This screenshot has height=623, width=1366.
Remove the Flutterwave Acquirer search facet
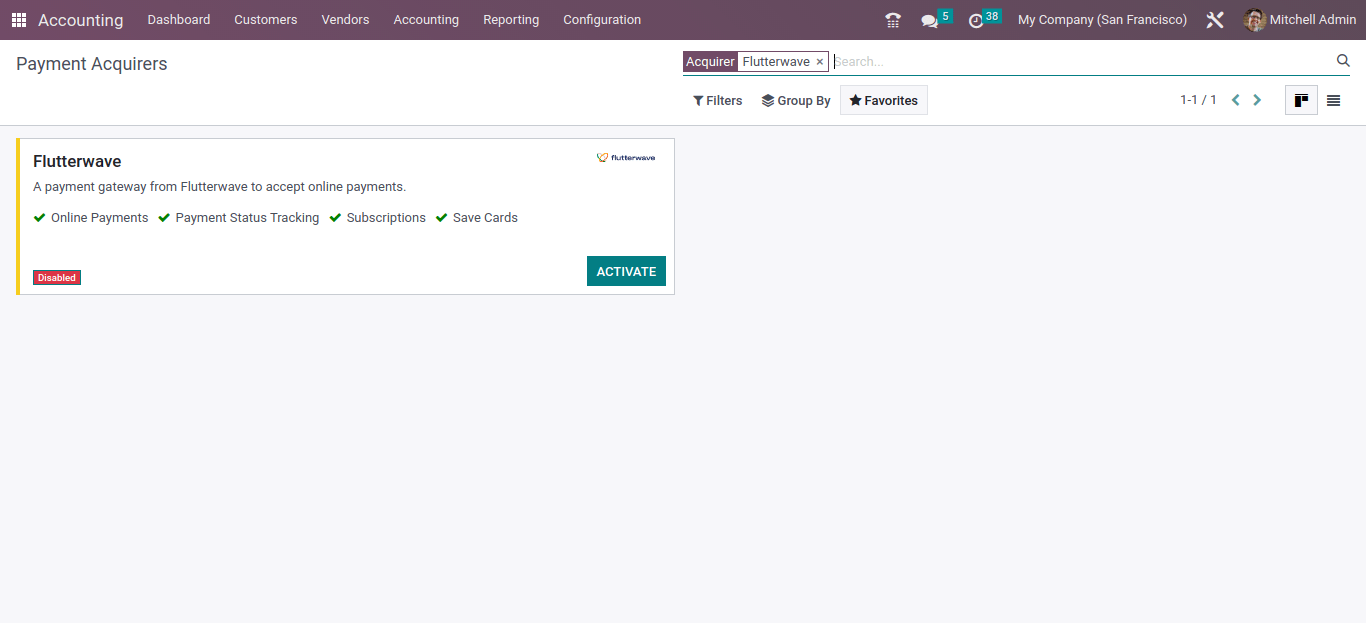[x=820, y=62]
